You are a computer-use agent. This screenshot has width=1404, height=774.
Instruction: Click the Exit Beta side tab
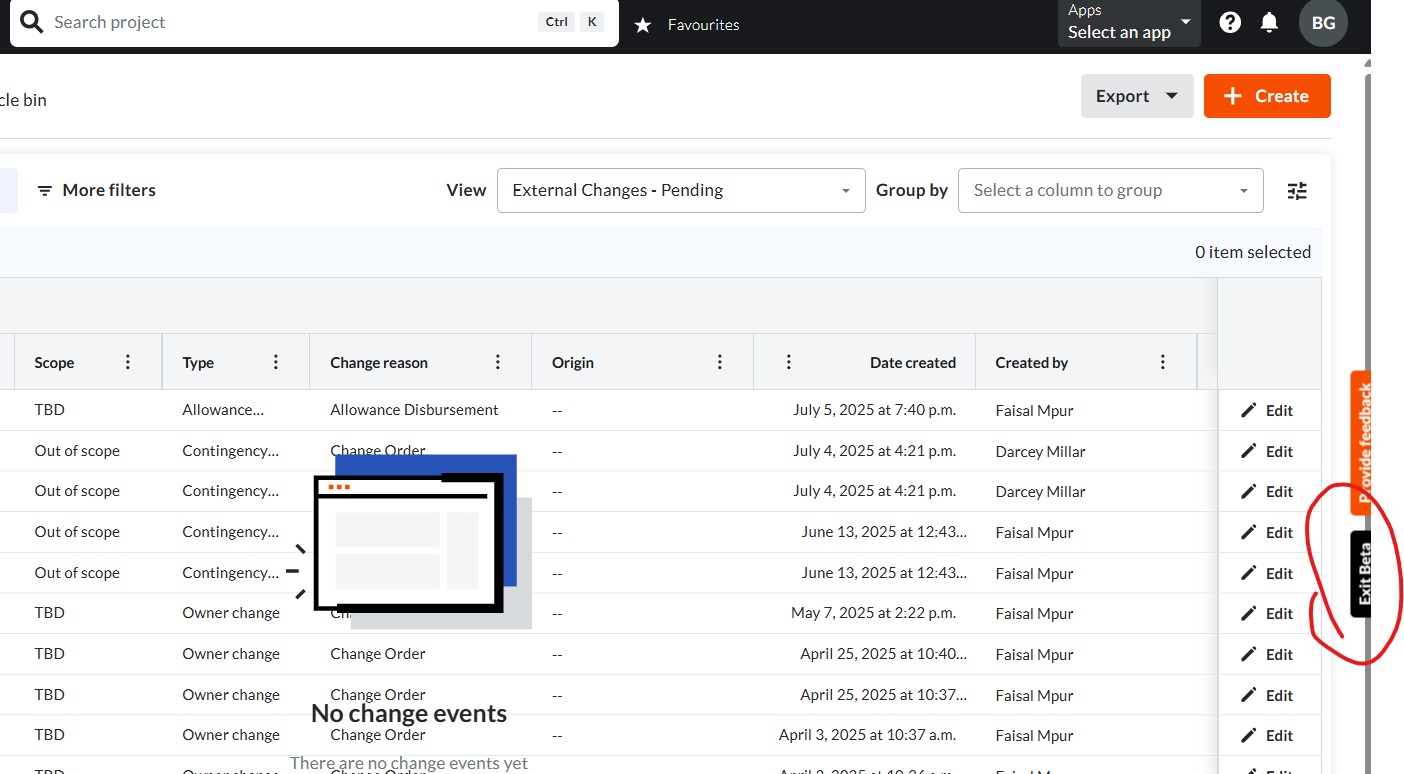click(1361, 573)
